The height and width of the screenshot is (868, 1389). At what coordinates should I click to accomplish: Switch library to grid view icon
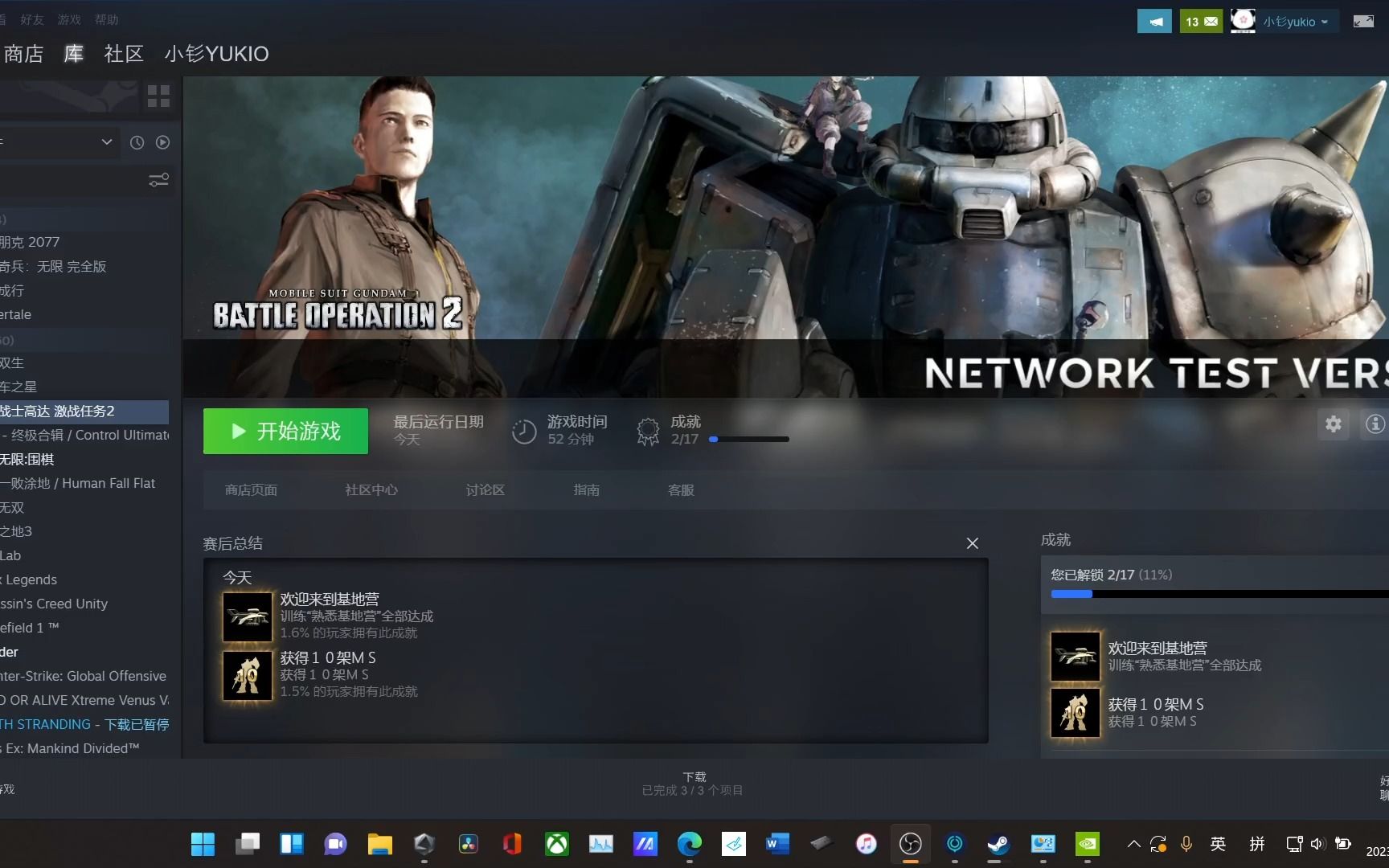coord(158,96)
